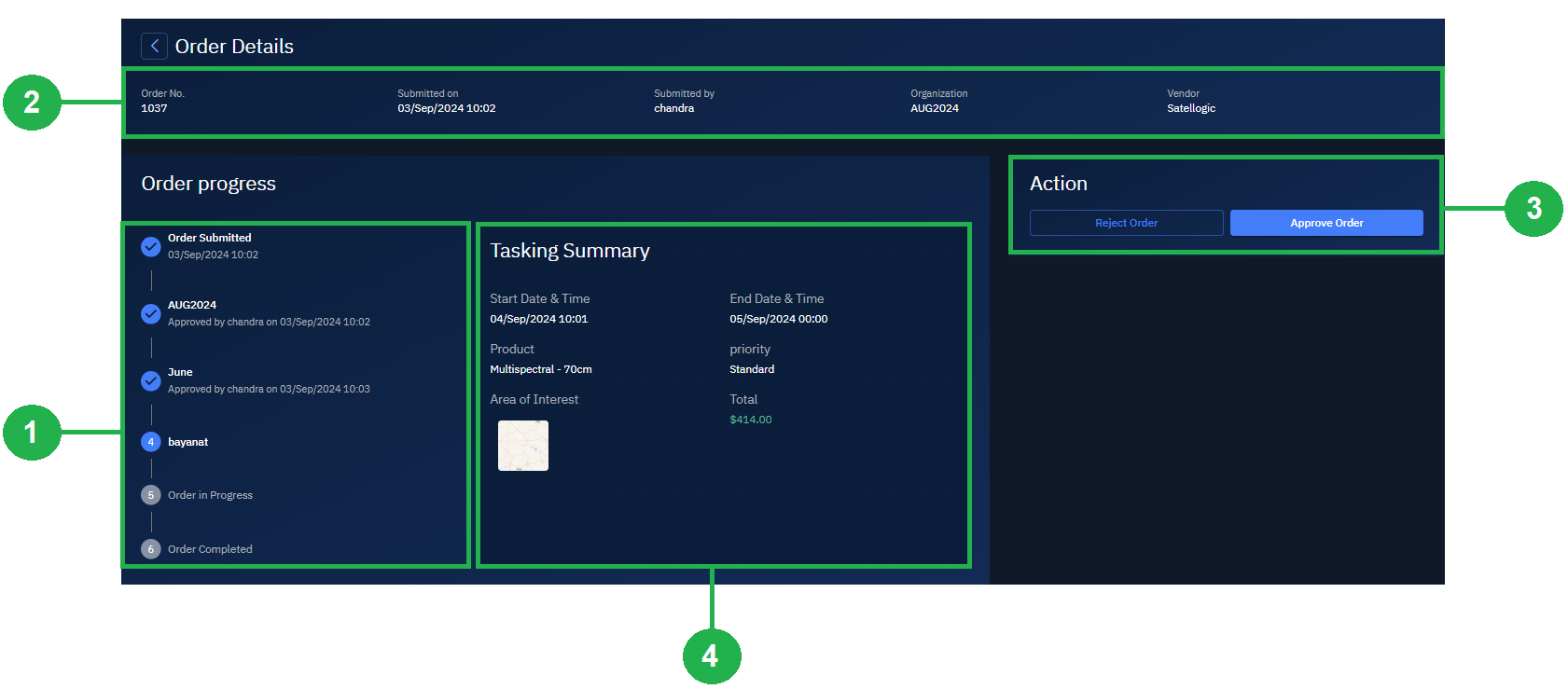Click the green annotation marker number 3

pyautogui.click(x=1533, y=208)
